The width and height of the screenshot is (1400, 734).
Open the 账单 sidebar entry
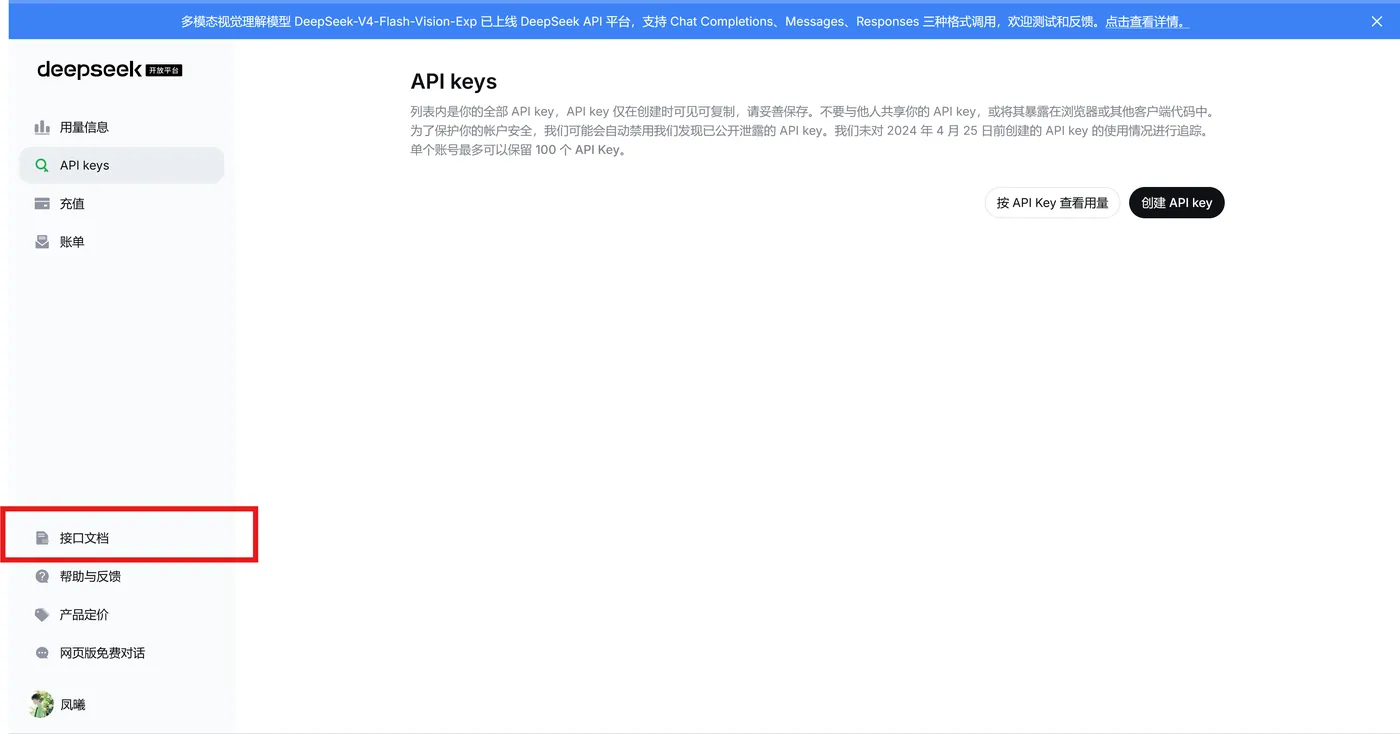pos(121,242)
